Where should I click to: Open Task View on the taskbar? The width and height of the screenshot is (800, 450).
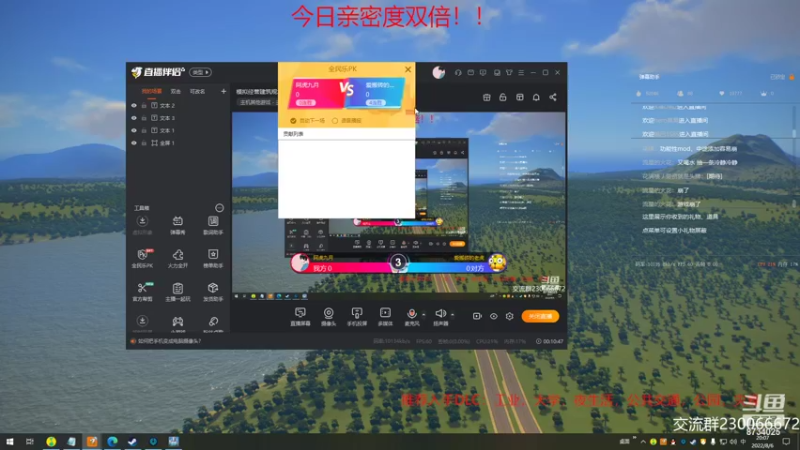click(30, 441)
